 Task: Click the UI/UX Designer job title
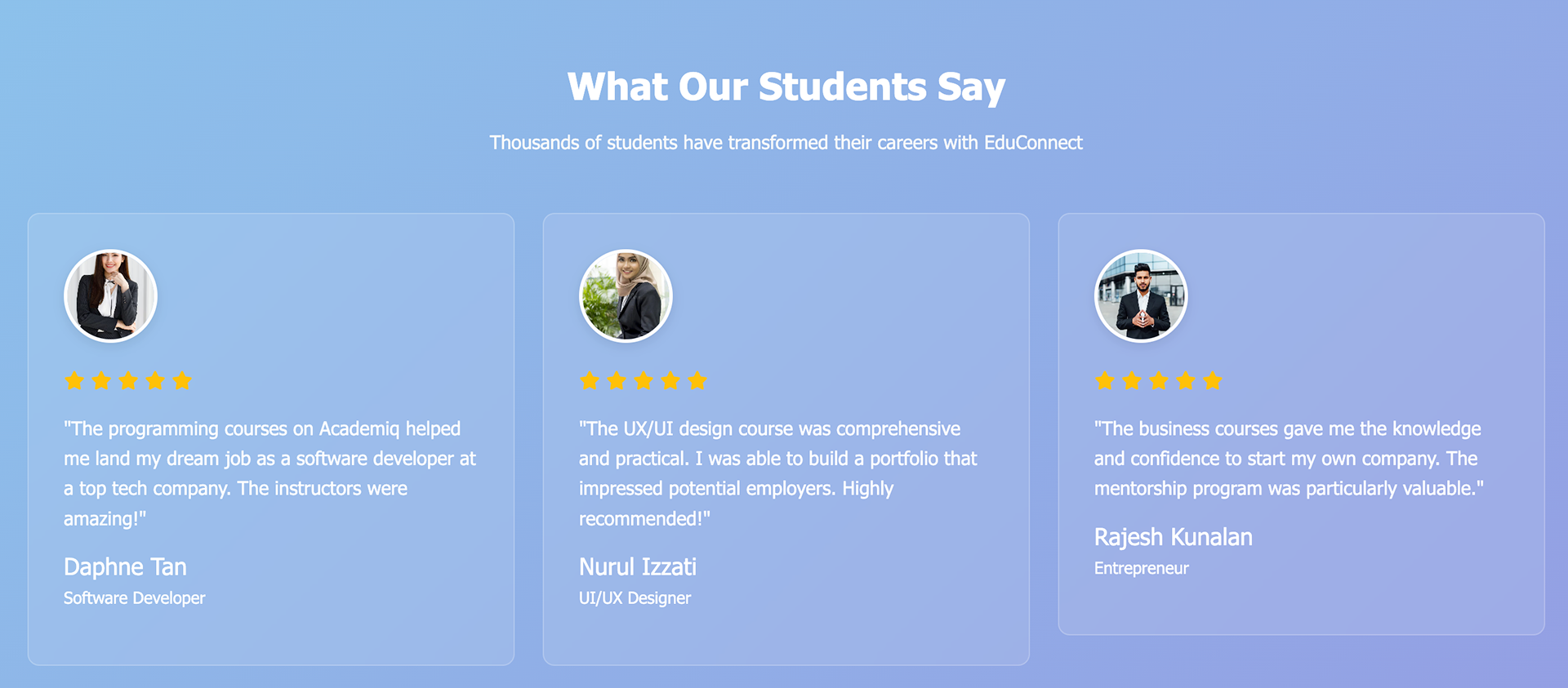tap(635, 598)
